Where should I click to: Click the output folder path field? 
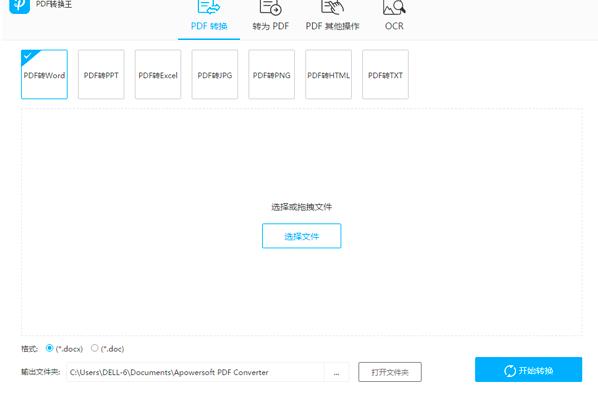(x=195, y=373)
